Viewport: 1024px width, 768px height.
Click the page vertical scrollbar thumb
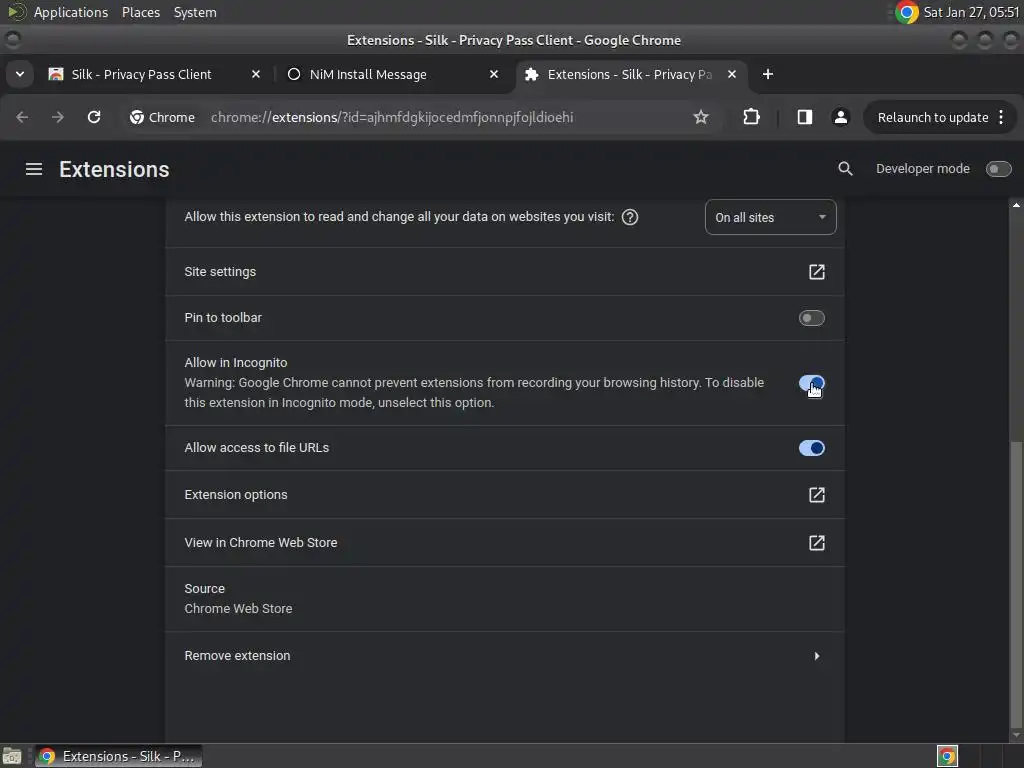(1016, 584)
